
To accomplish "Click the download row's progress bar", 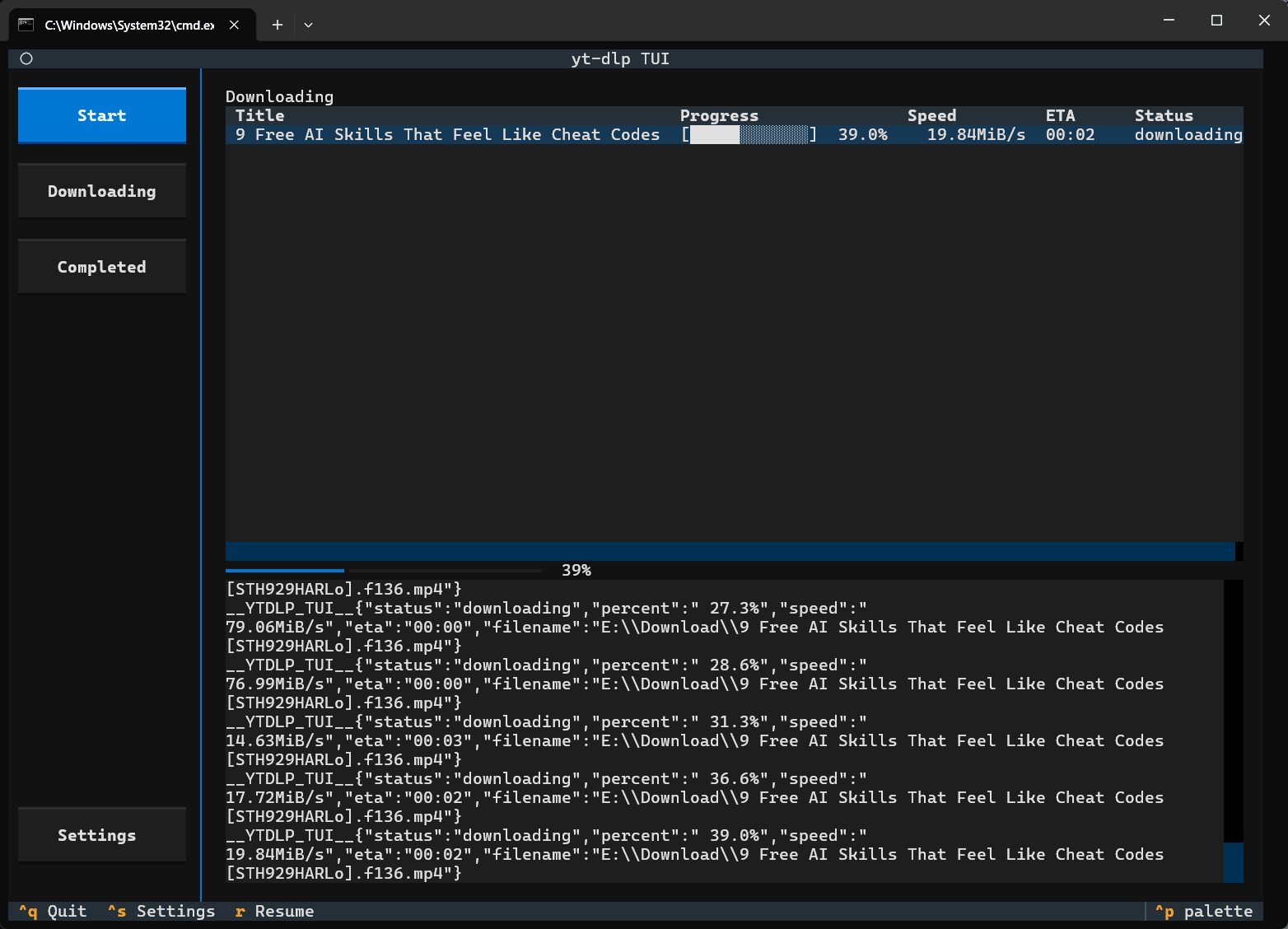I will (x=749, y=134).
